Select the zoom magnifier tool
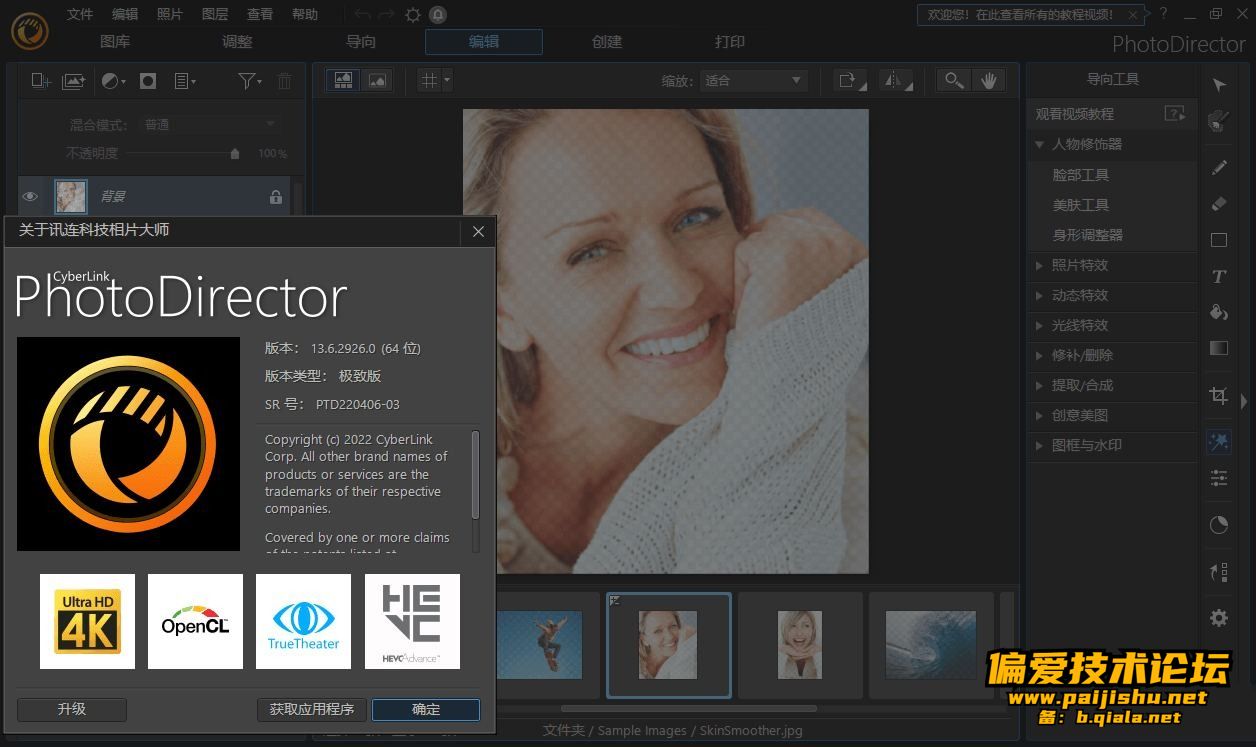 point(955,80)
